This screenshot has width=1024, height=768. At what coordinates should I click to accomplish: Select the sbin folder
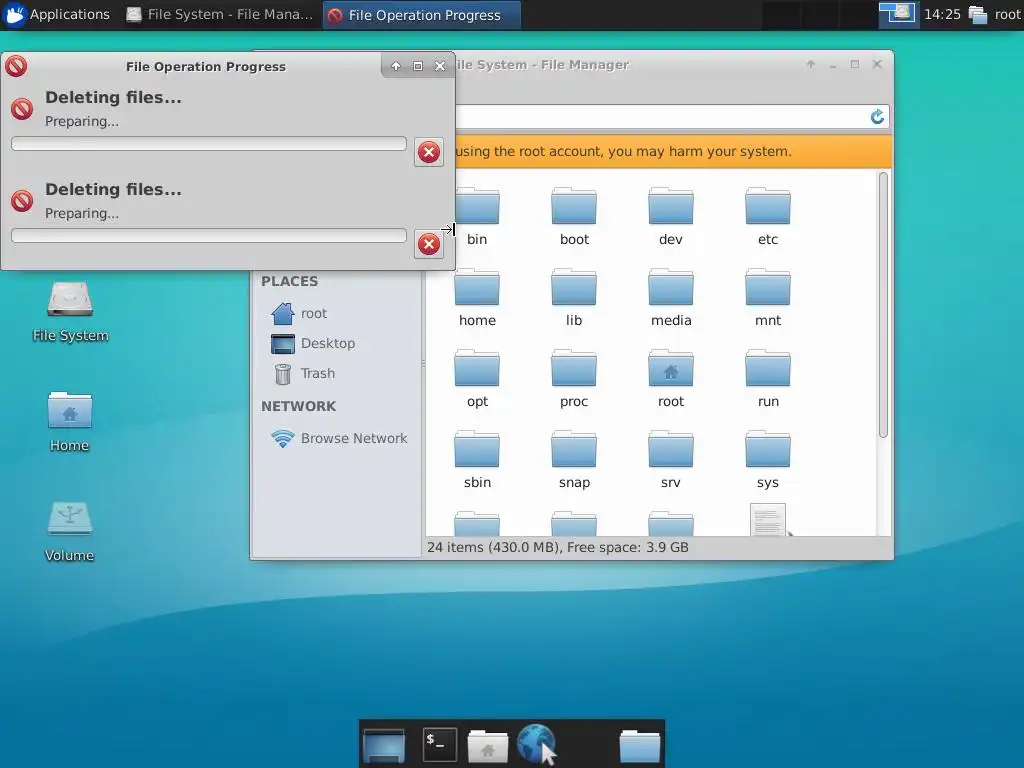pyautogui.click(x=477, y=459)
